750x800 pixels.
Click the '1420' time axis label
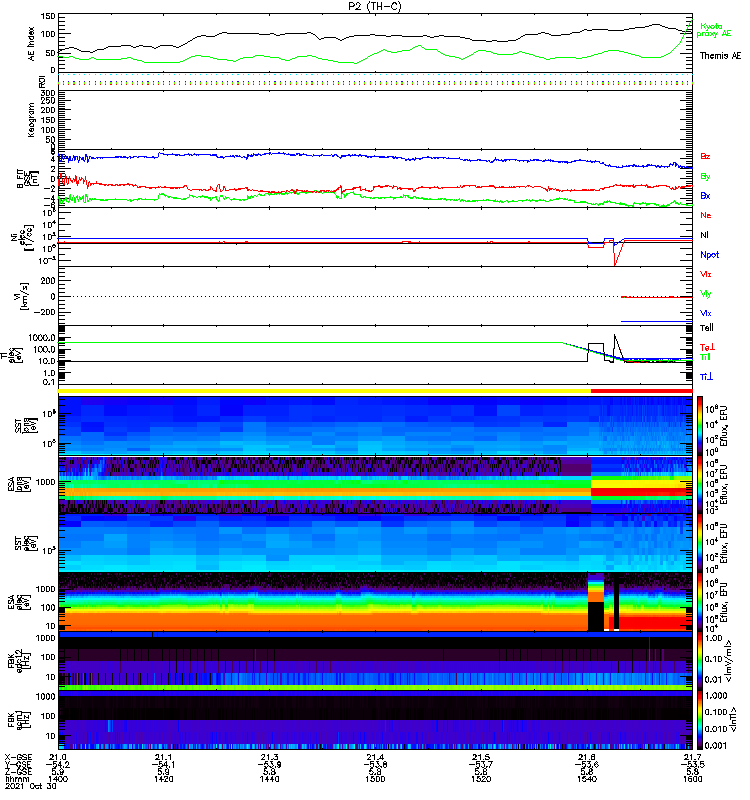pos(163,779)
